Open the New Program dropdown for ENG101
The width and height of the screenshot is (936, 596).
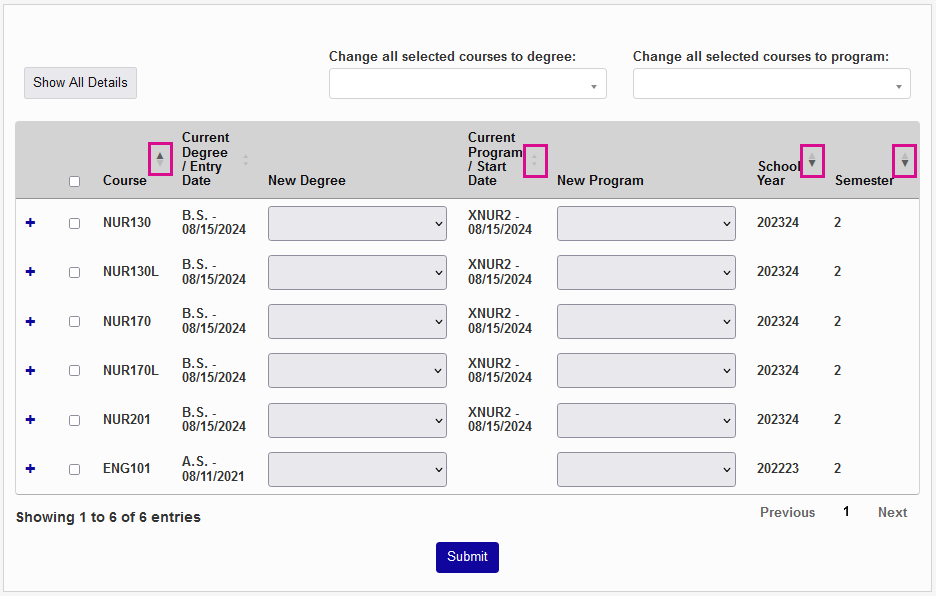[646, 469]
